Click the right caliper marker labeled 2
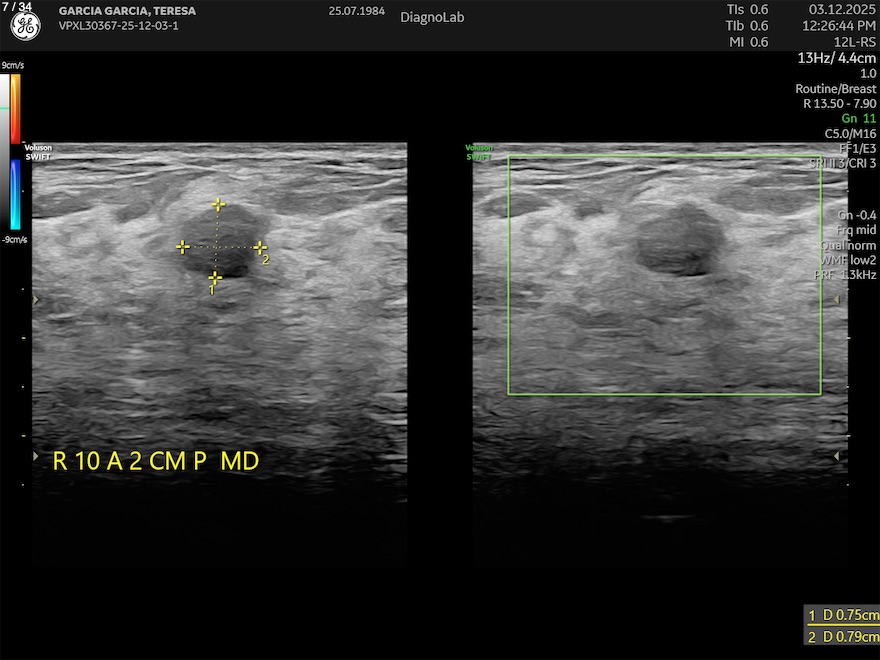Image resolution: width=880 pixels, height=660 pixels. click(260, 247)
